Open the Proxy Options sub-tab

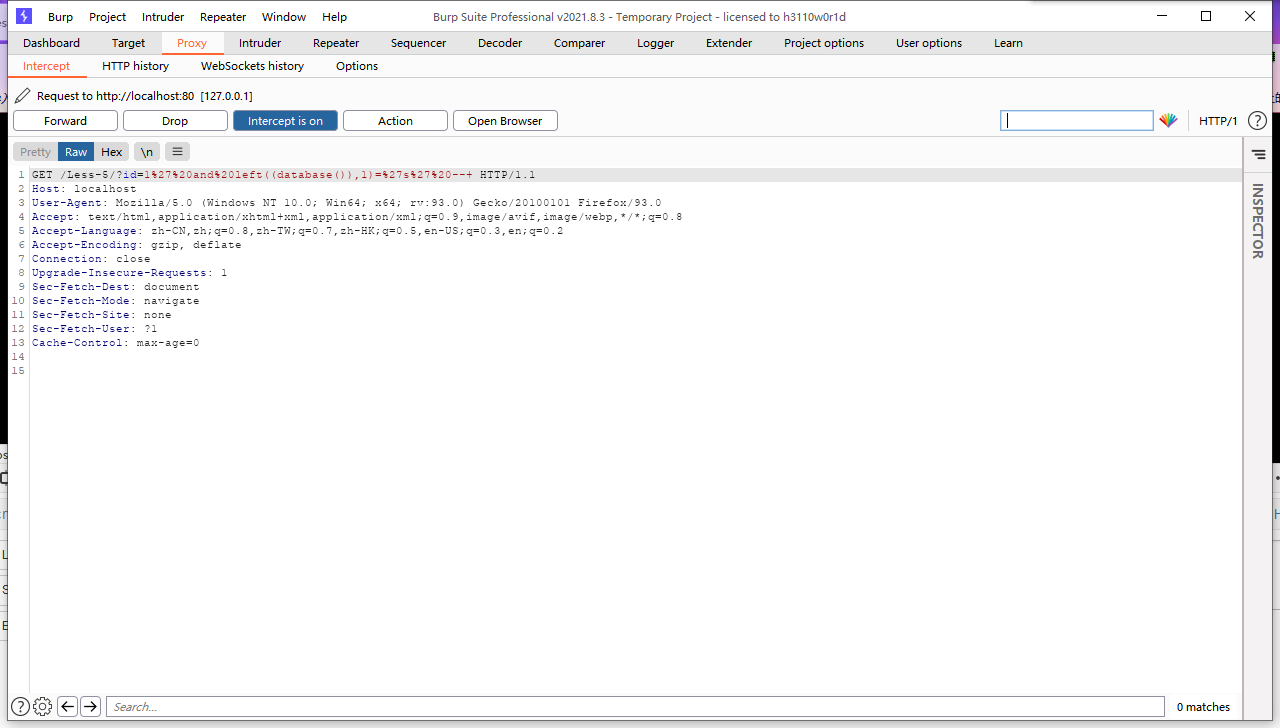(x=357, y=66)
